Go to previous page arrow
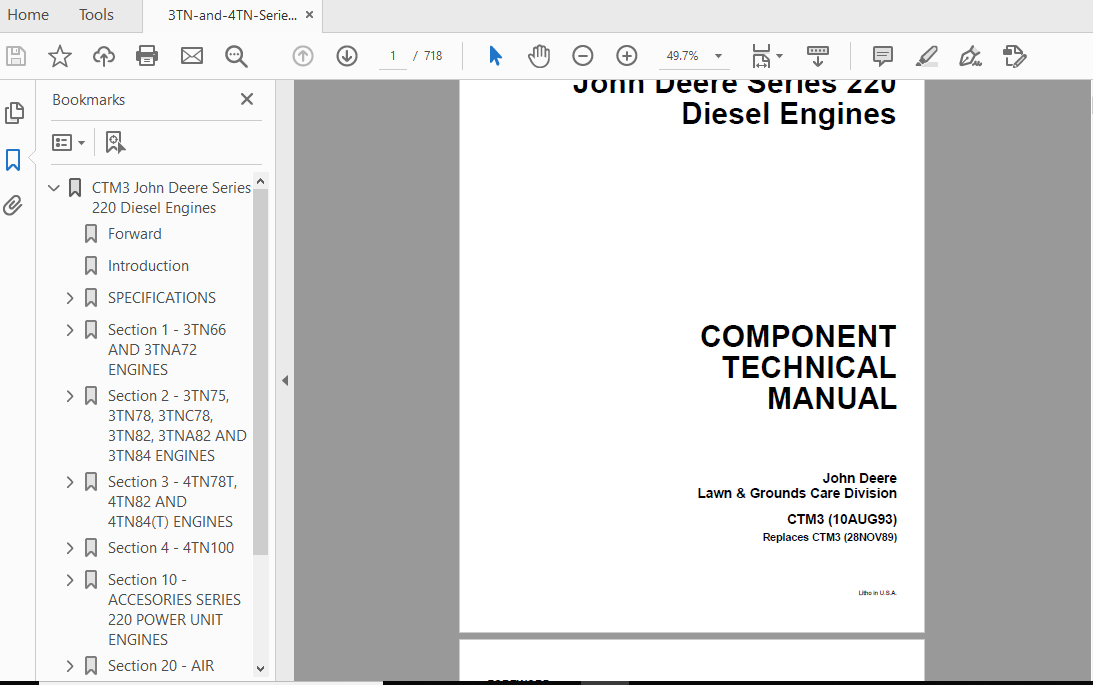Viewport: 1093px width, 685px height. tap(303, 56)
